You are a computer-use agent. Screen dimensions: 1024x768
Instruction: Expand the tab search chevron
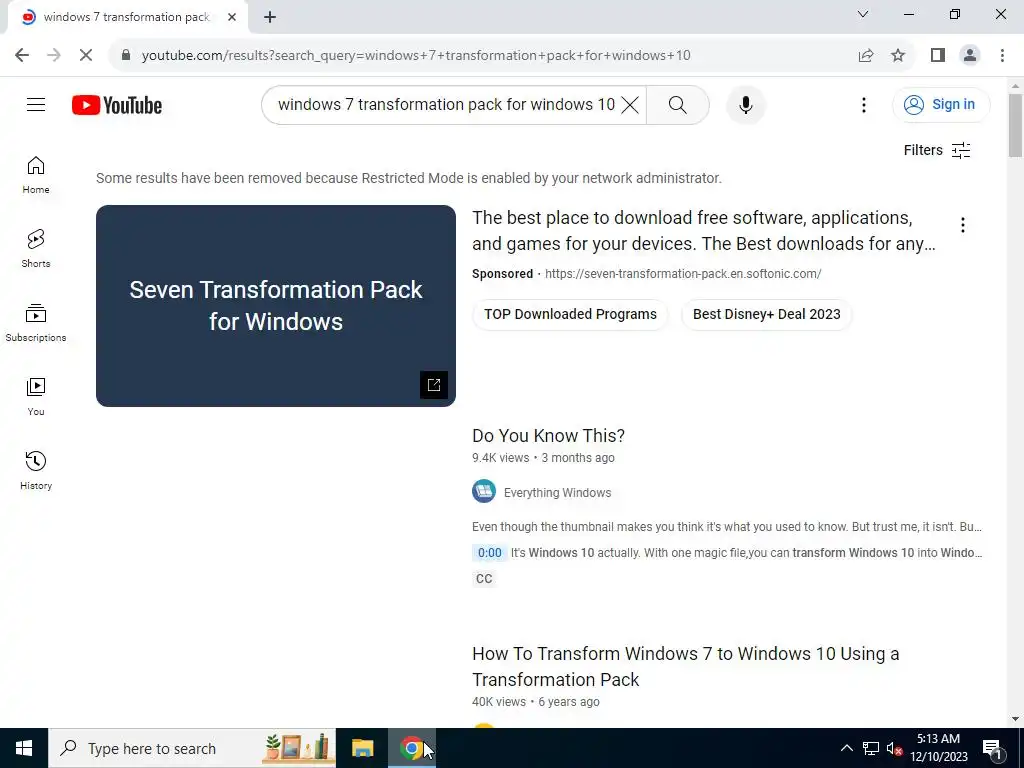pos(863,14)
